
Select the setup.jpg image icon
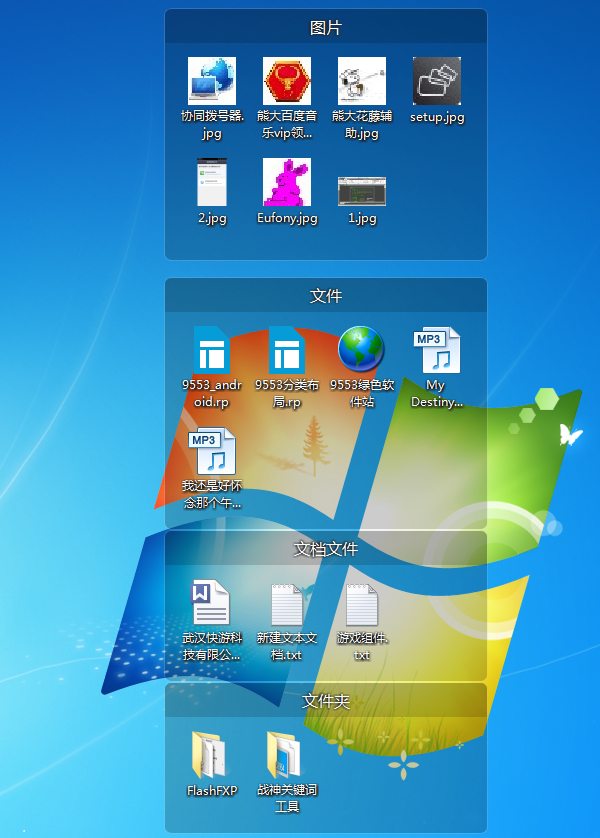tap(437, 81)
